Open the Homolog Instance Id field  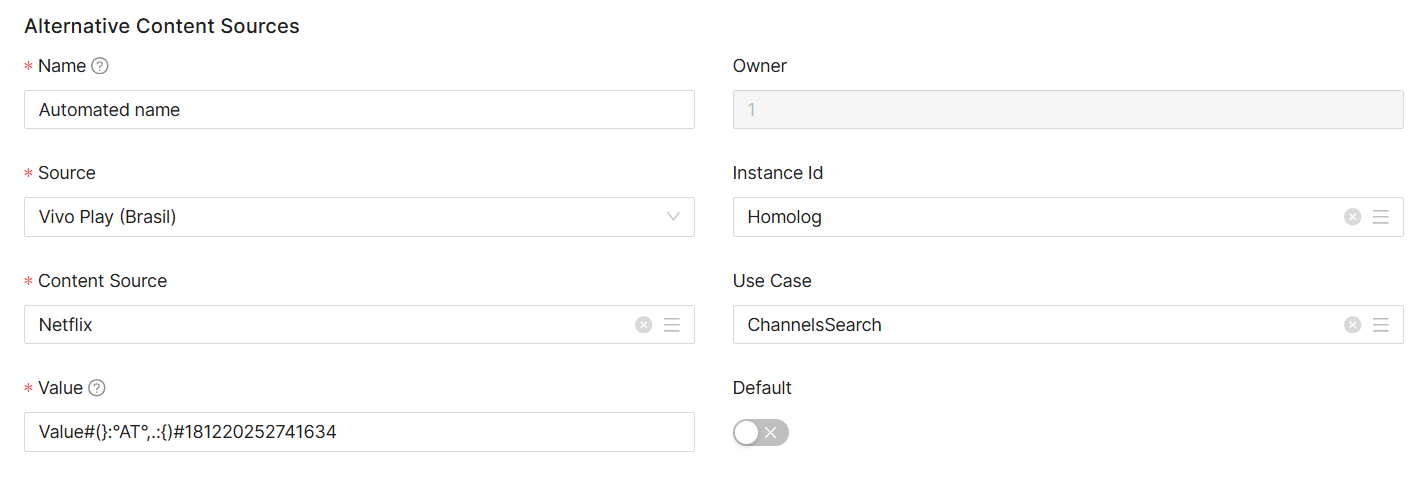pos(1030,217)
